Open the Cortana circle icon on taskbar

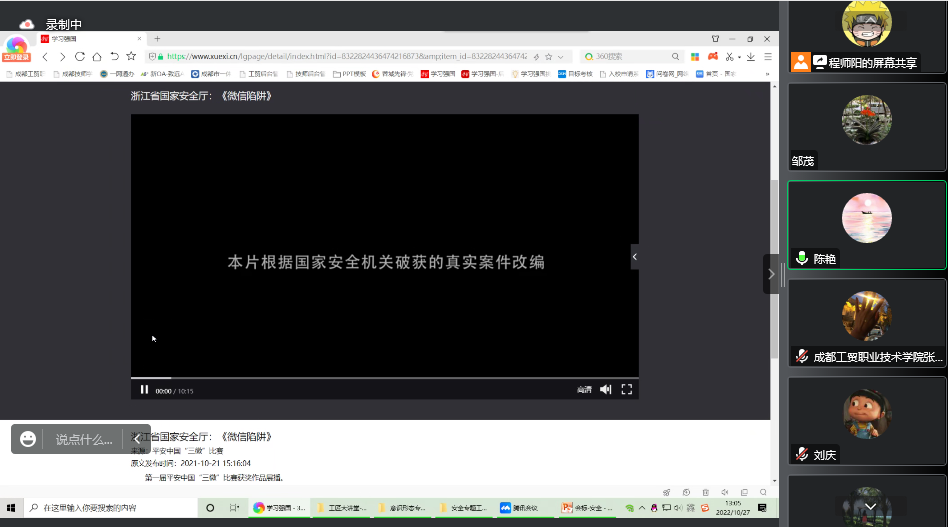(x=210, y=508)
